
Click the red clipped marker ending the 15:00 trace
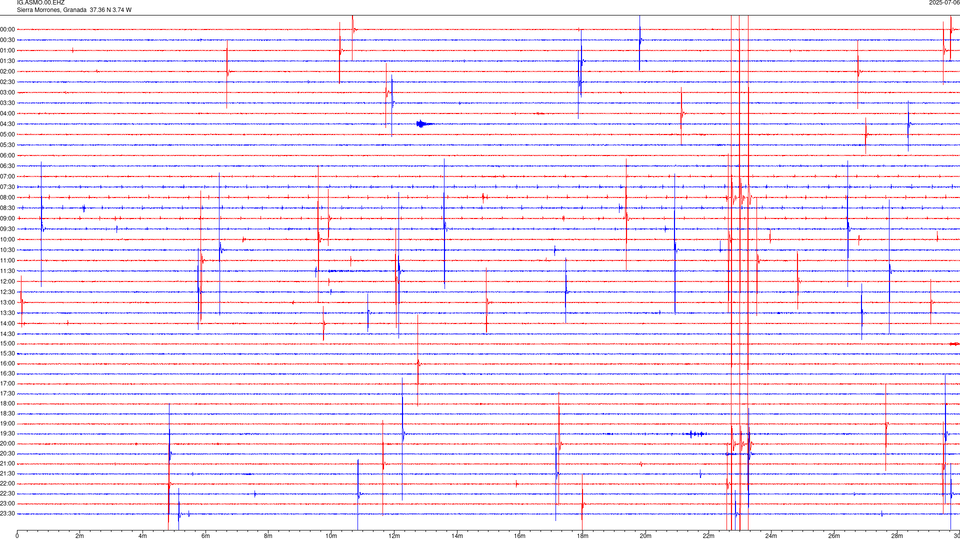(954, 344)
